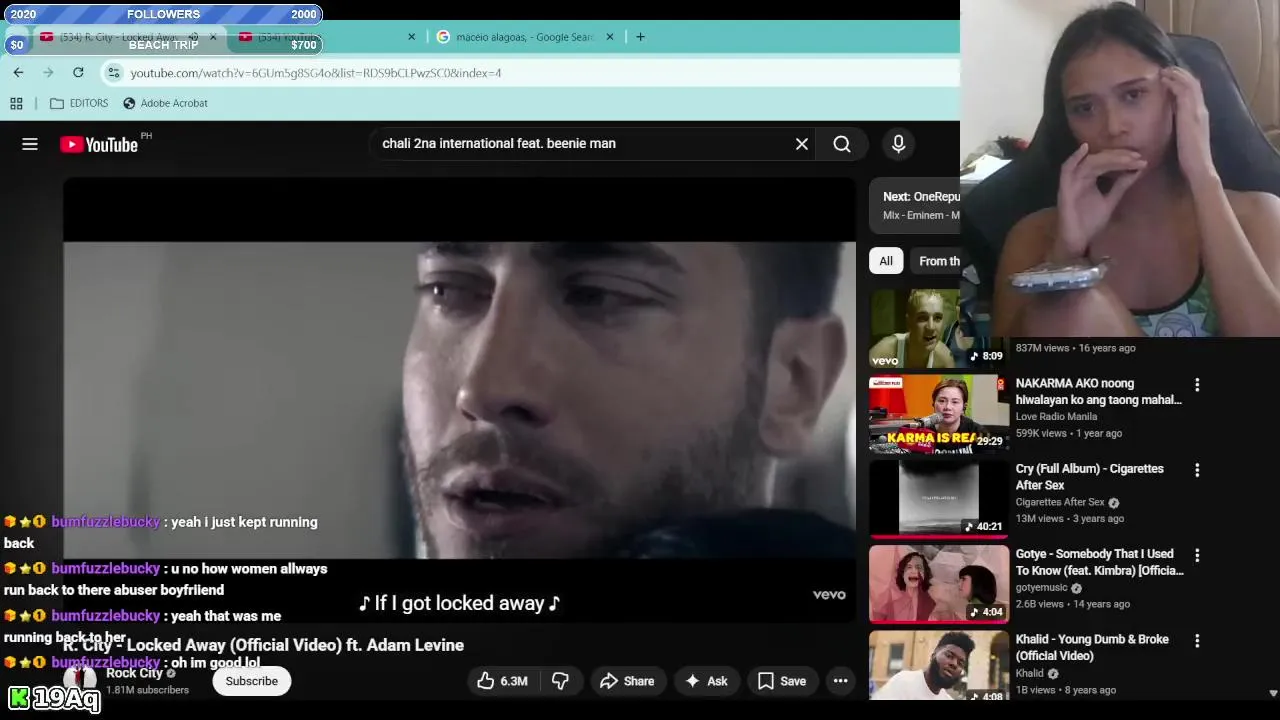This screenshot has width=1280, height=720.
Task: Open the YouTube hamburger guide menu
Action: pos(30,144)
